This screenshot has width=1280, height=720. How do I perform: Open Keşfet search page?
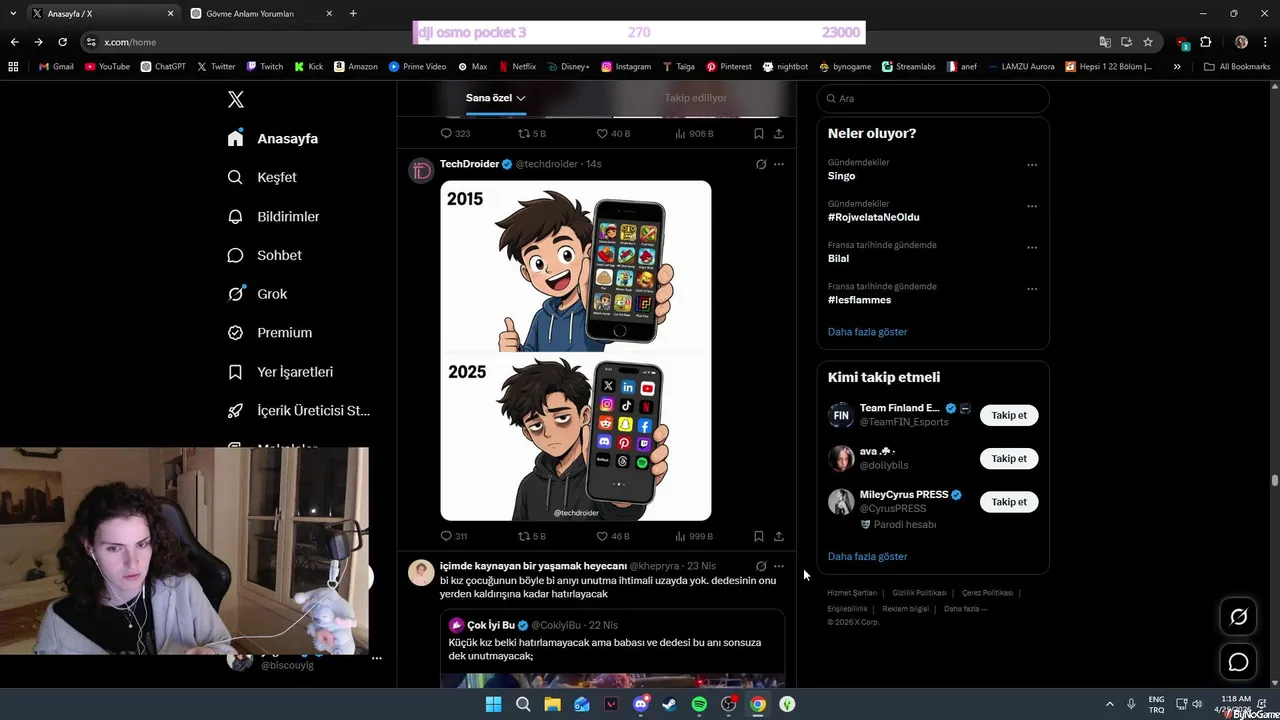(x=262, y=177)
